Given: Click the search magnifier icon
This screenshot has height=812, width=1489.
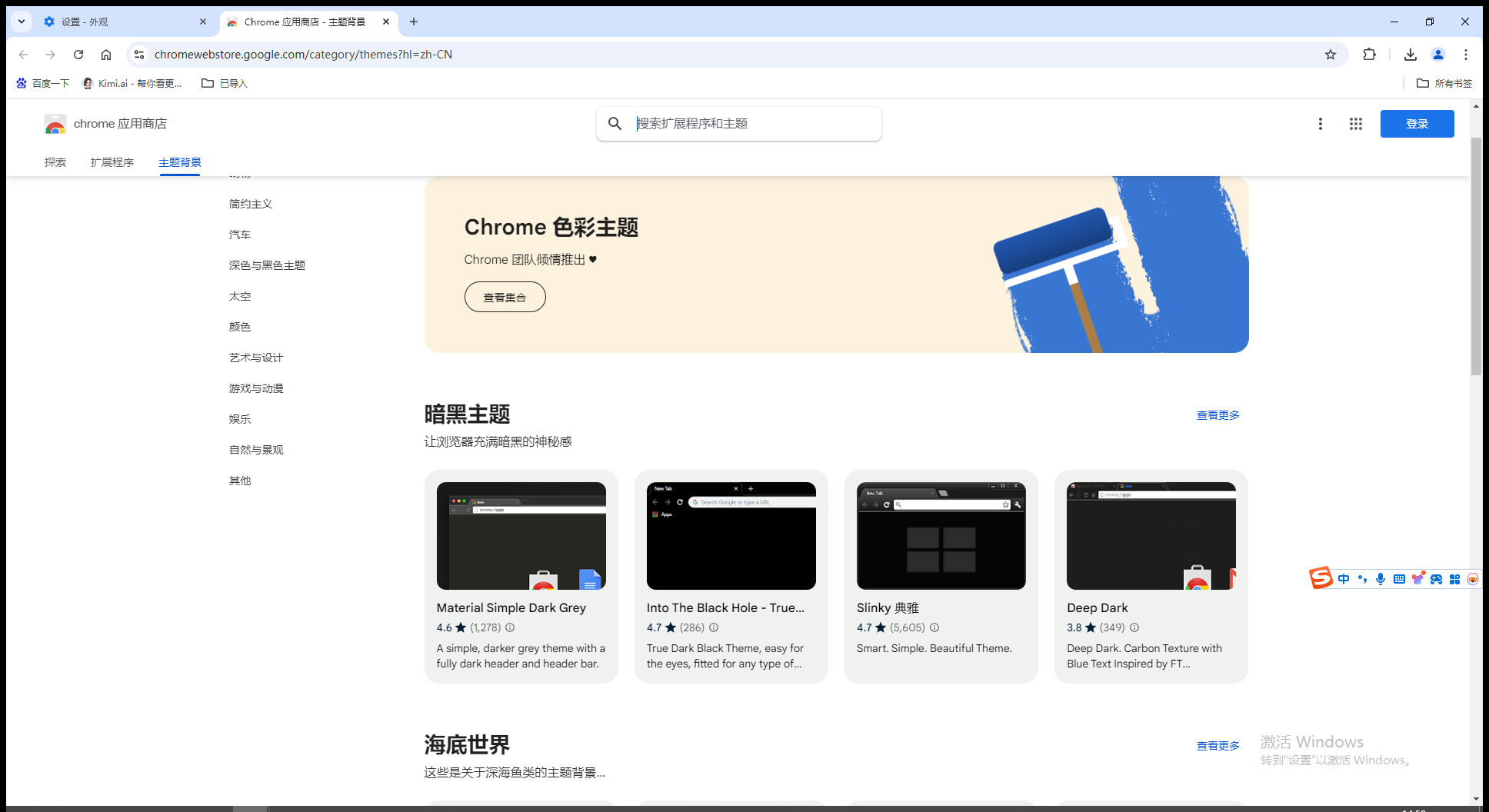Looking at the screenshot, I should [x=615, y=124].
